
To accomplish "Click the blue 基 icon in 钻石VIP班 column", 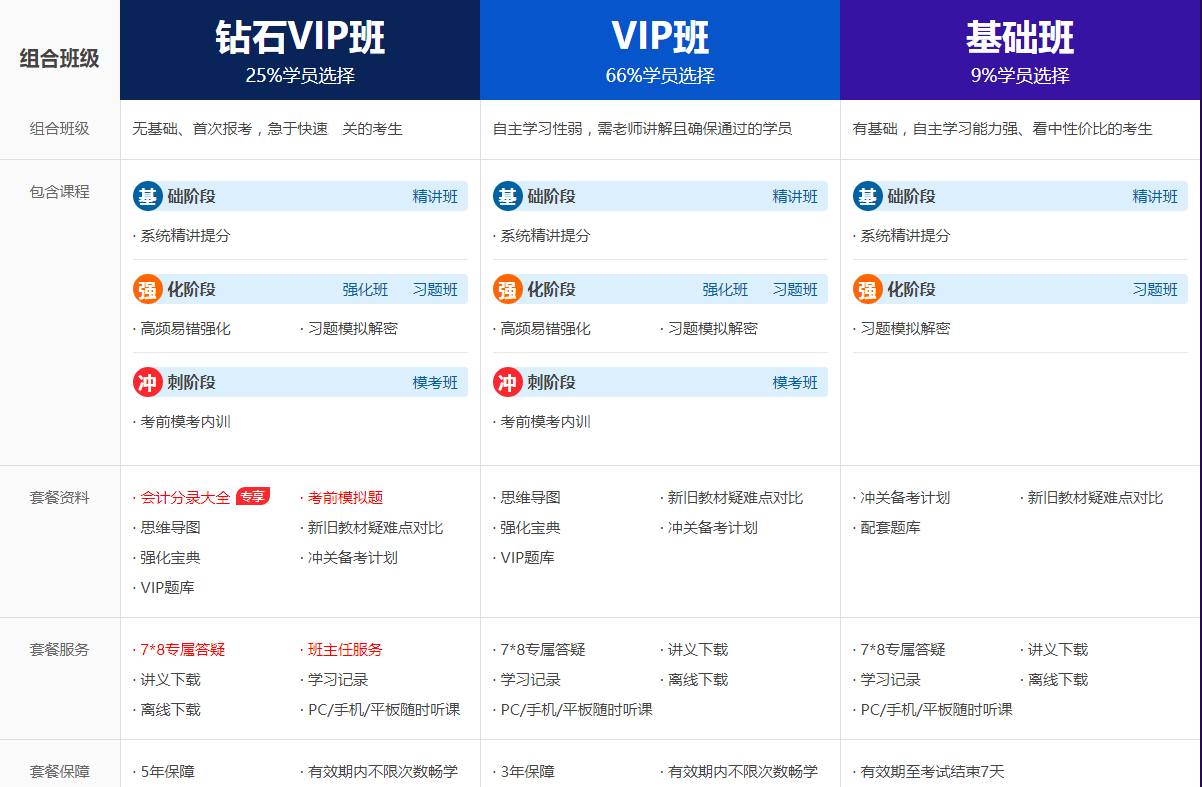I will point(147,196).
